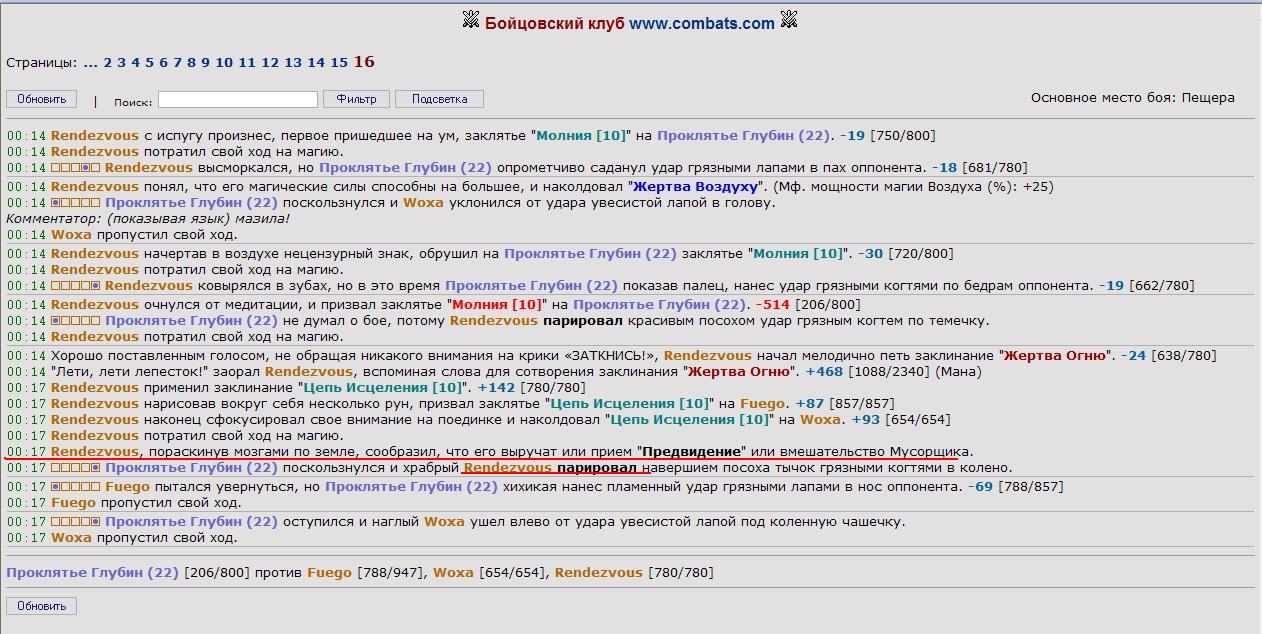Click red 'Молния [10]' in -514 row
Image resolution: width=1262 pixels, height=634 pixels.
coord(498,305)
